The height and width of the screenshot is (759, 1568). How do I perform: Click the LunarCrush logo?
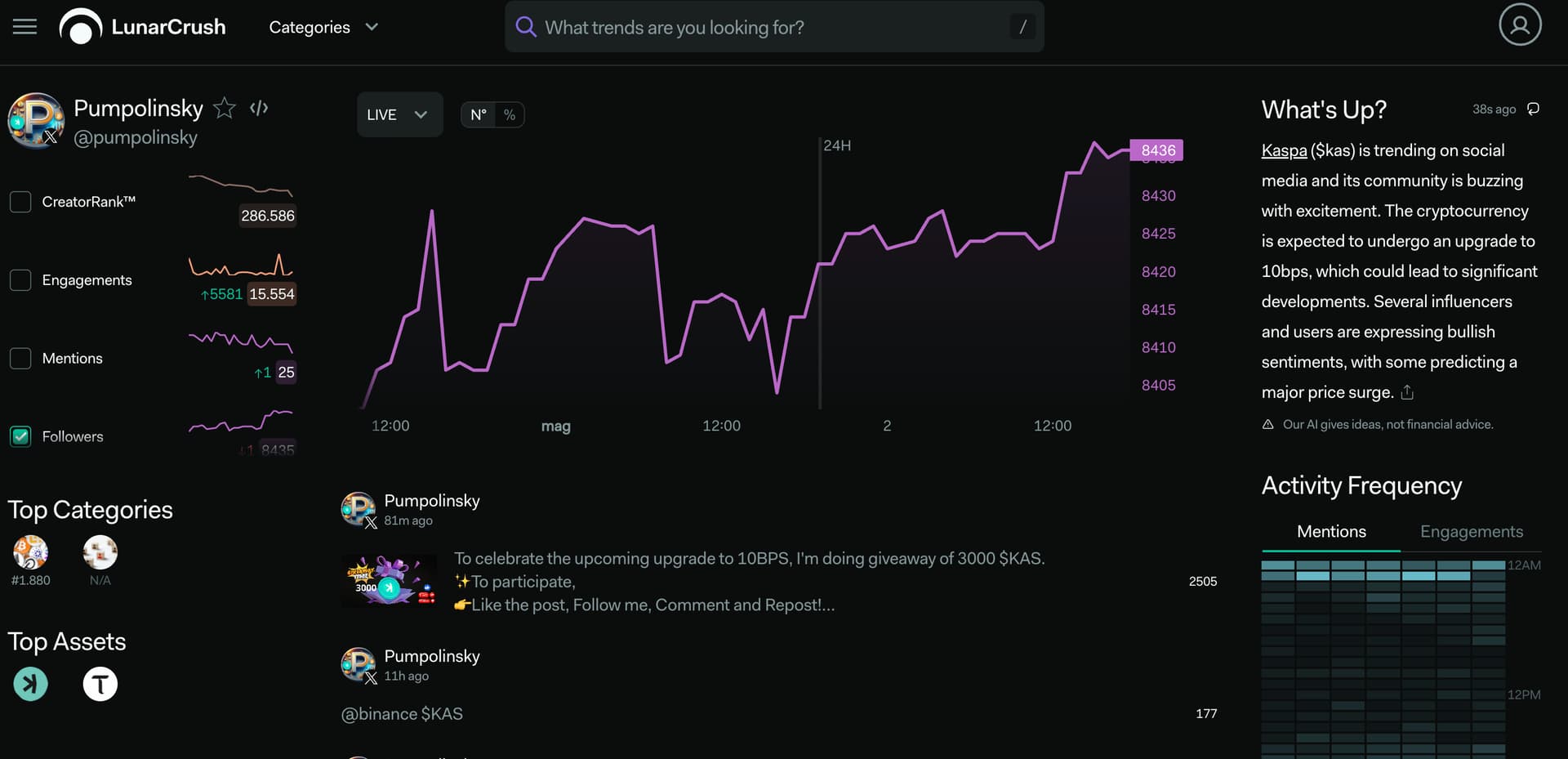143,27
